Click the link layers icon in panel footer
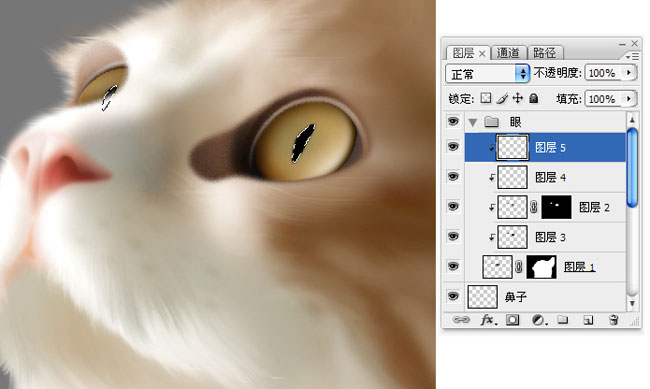650x389 pixels. [x=461, y=320]
